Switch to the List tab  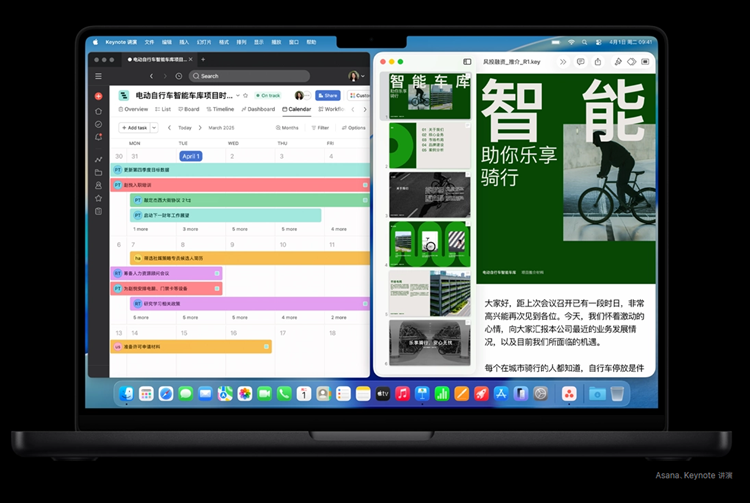tap(163, 109)
